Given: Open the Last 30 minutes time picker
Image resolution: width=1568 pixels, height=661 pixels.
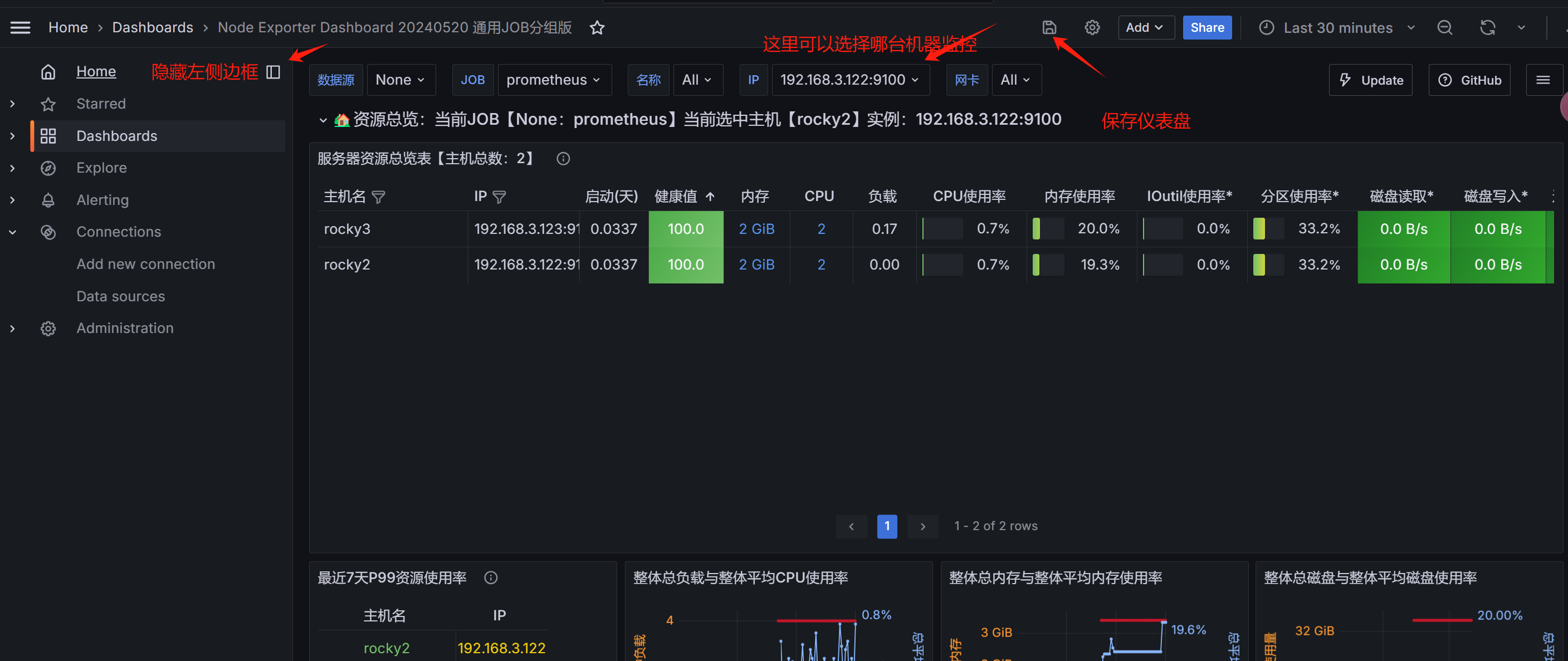Looking at the screenshot, I should [1337, 27].
